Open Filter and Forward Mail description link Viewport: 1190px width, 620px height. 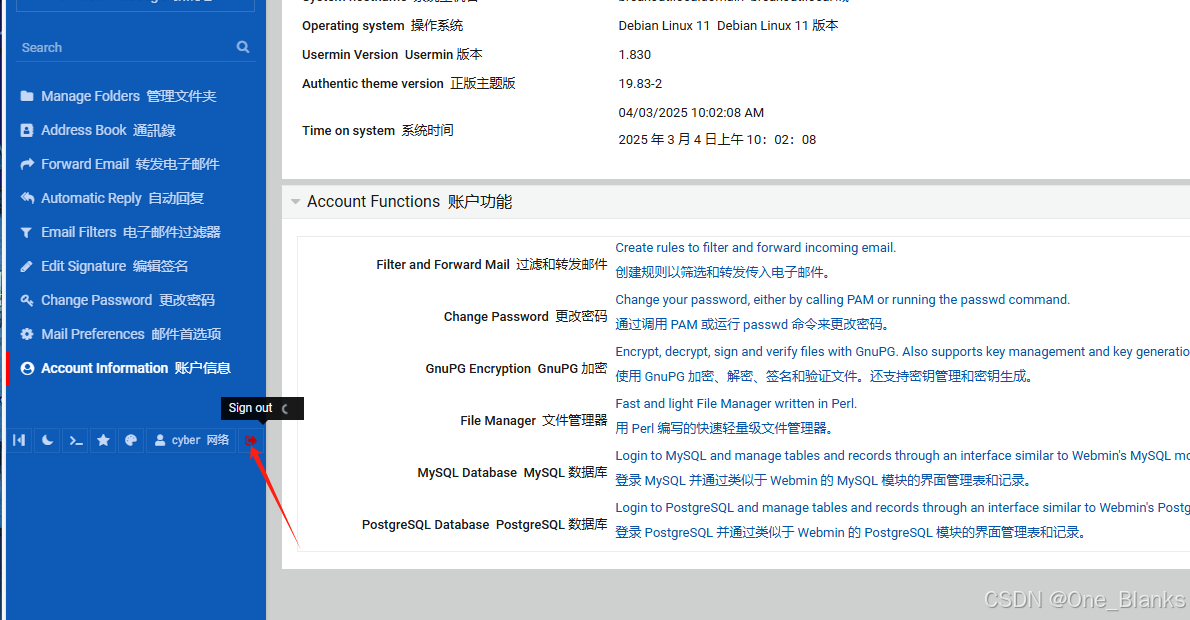[x=755, y=248]
